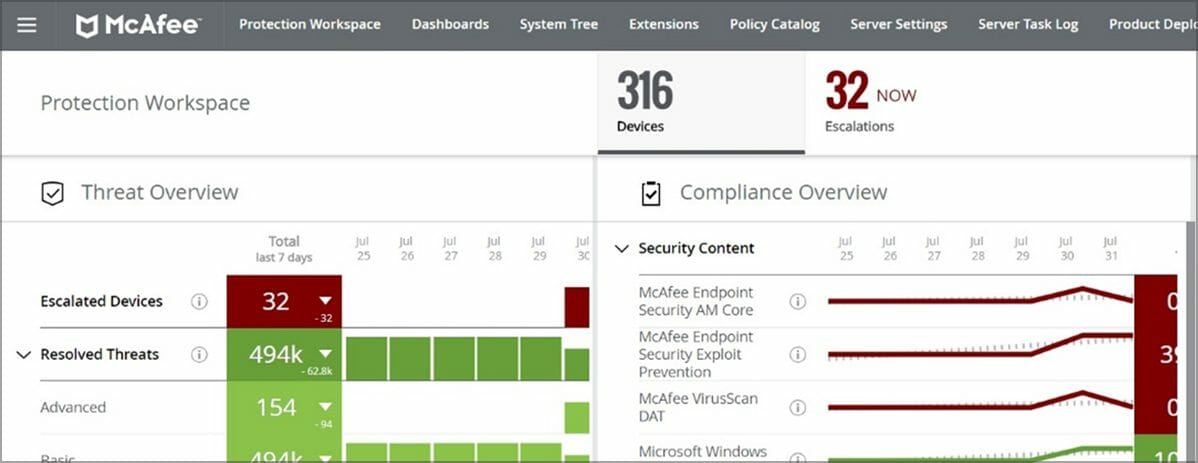Screen dimensions: 1198x463
Task: Show info for Endpoint Security AM Core
Action: pos(798,302)
